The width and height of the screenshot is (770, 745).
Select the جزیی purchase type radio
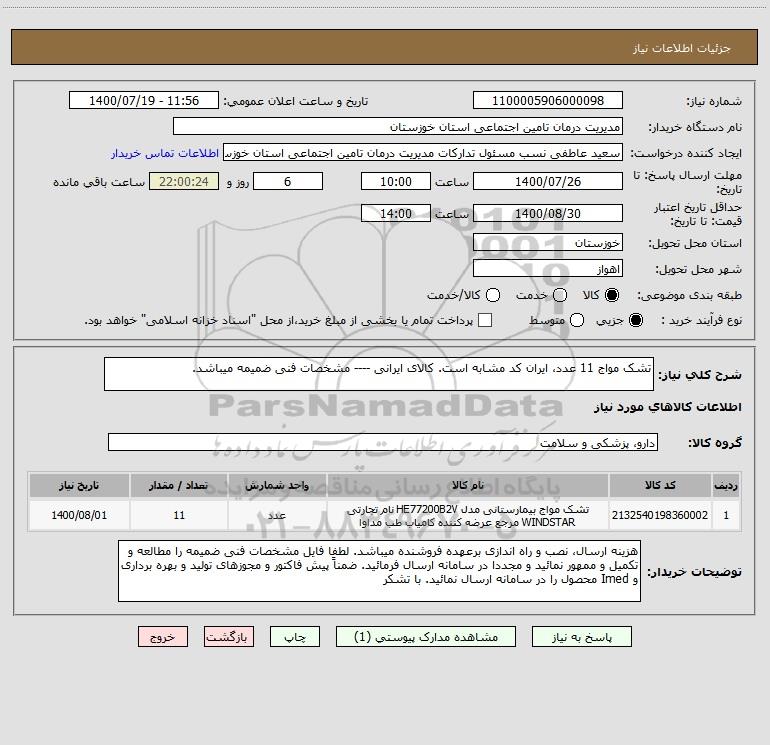[x=635, y=320]
